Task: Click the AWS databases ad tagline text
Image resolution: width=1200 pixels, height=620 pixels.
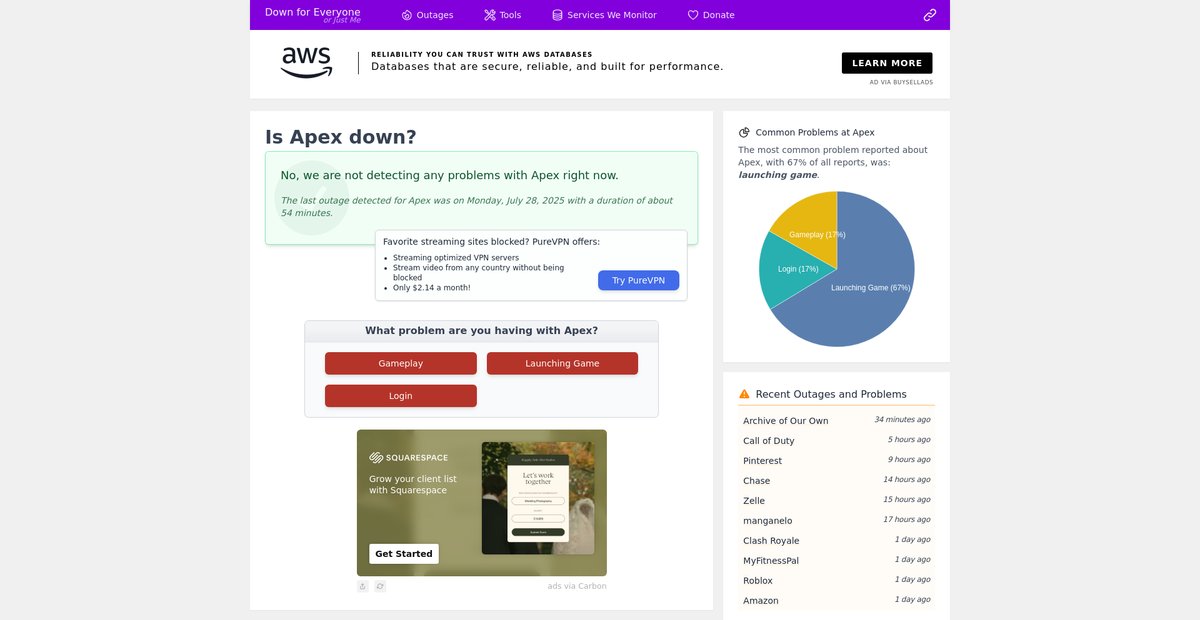Action: click(547, 67)
